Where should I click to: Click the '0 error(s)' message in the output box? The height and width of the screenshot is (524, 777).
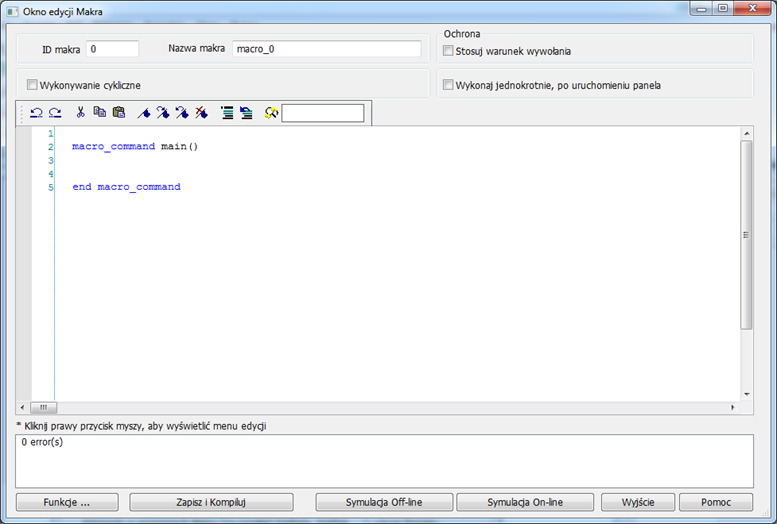pyautogui.click(x=42, y=442)
